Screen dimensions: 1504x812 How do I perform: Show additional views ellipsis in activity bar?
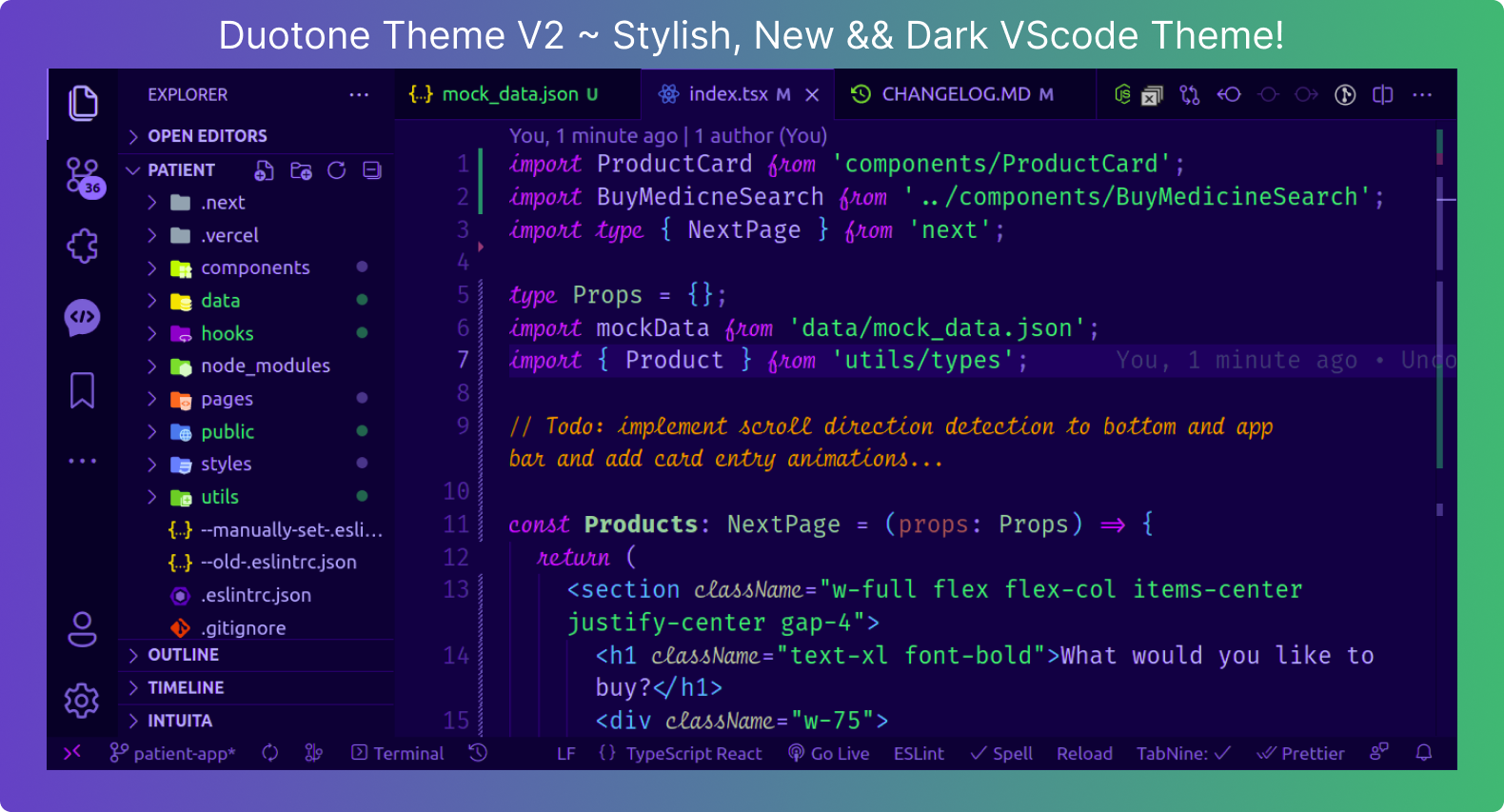(x=83, y=461)
